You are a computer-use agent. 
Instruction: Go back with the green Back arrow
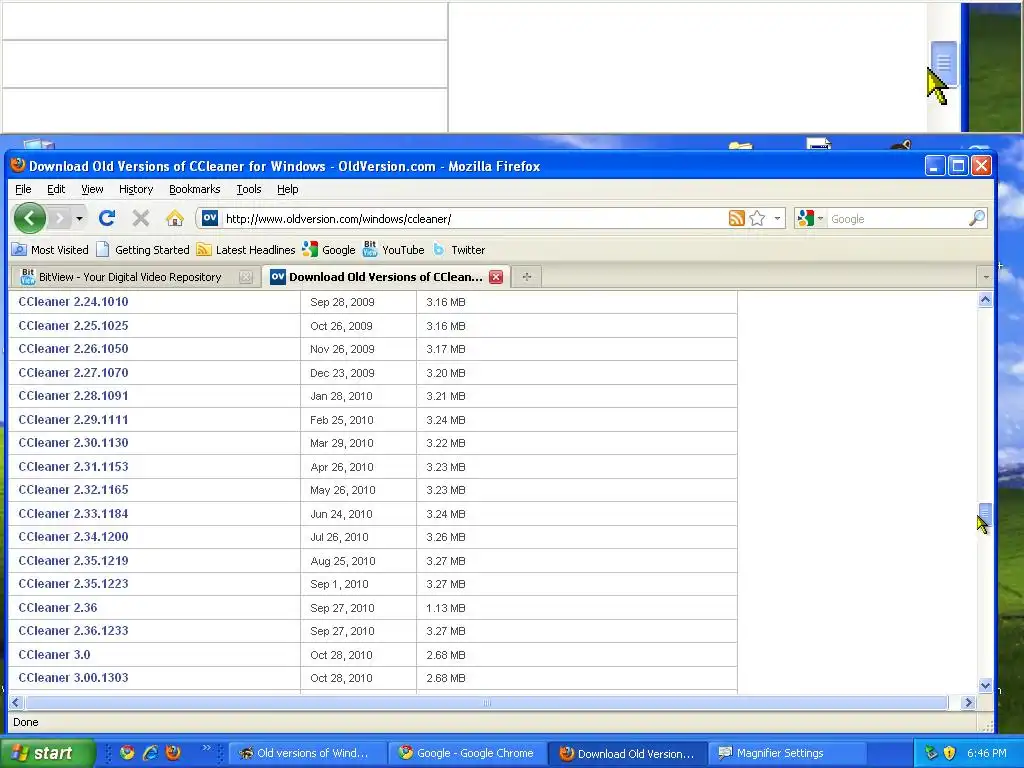tap(29, 218)
